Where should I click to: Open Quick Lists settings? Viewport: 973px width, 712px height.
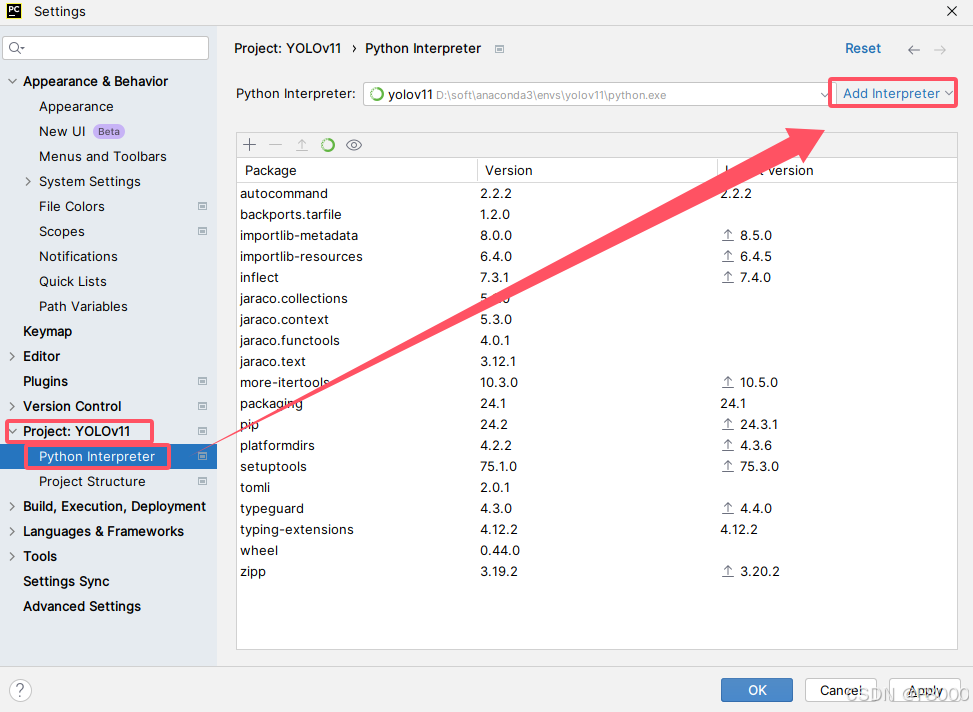[73, 281]
